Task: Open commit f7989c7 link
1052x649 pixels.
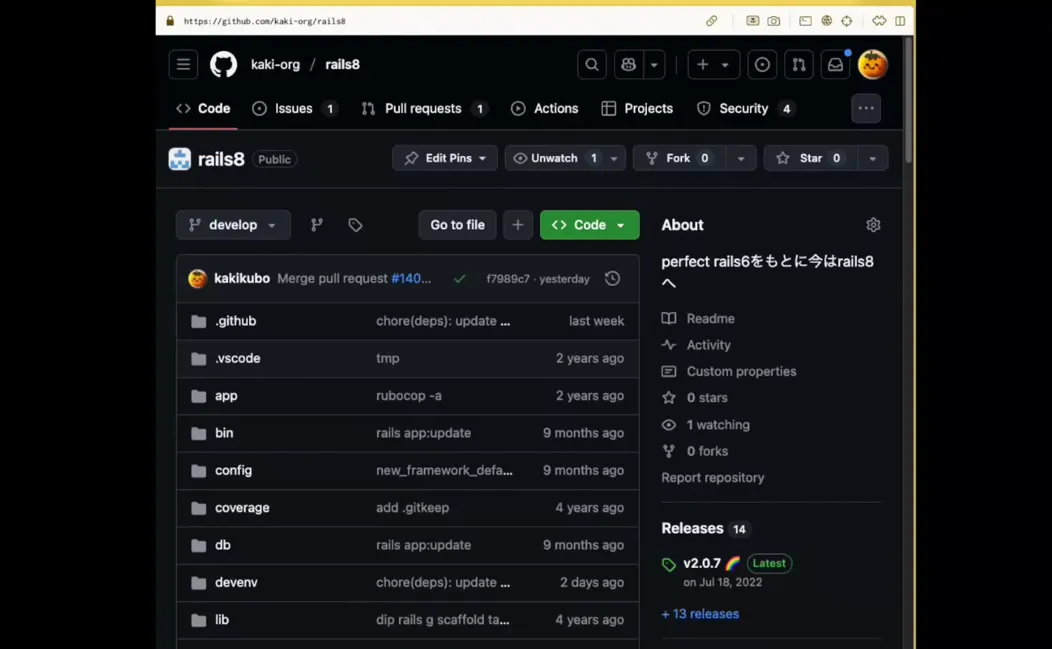Action: point(508,279)
